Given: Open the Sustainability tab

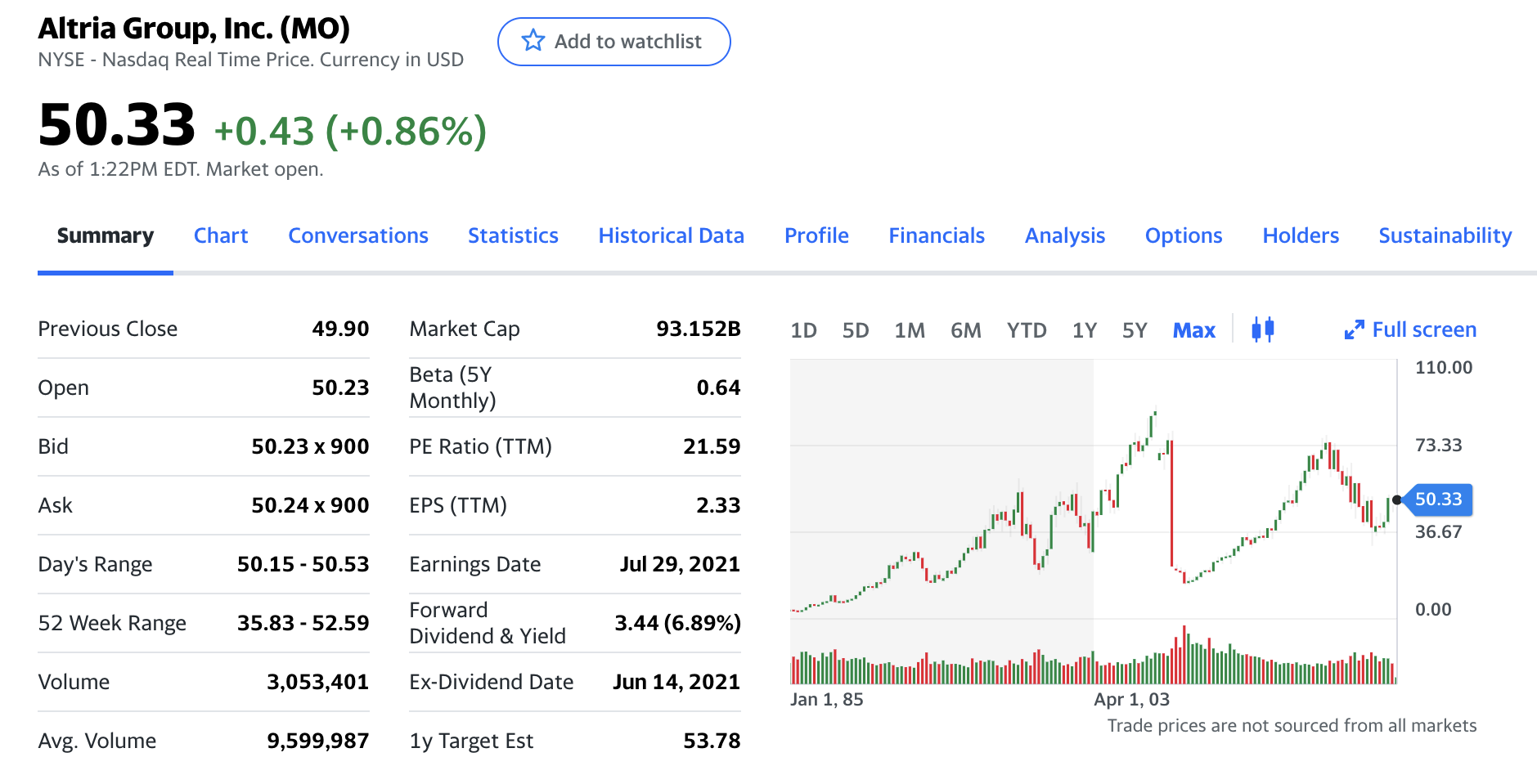Looking at the screenshot, I should pyautogui.click(x=1445, y=235).
